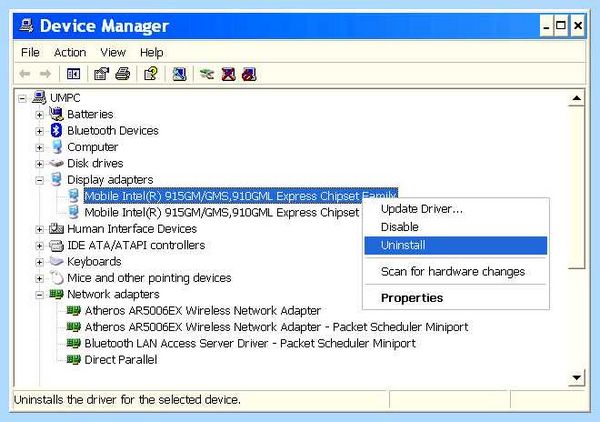Click the Batteries category icon

point(56,114)
